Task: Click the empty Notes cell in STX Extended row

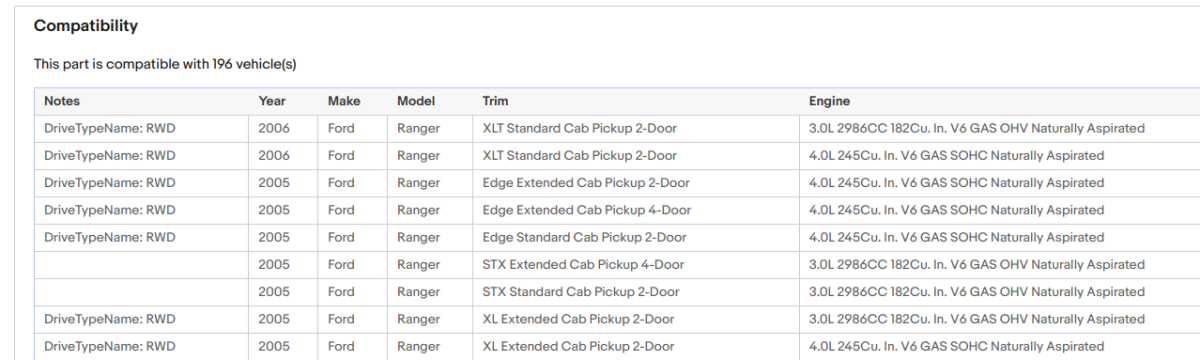Action: click(x=141, y=265)
